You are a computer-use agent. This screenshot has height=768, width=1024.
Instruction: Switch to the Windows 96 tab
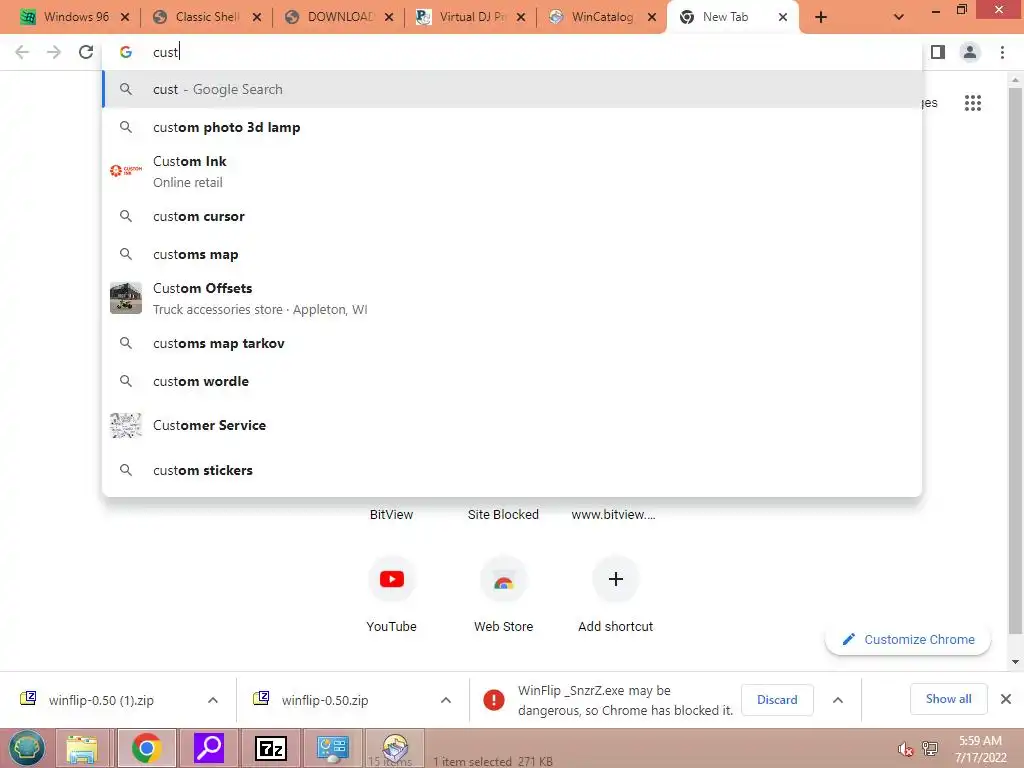tap(65, 17)
